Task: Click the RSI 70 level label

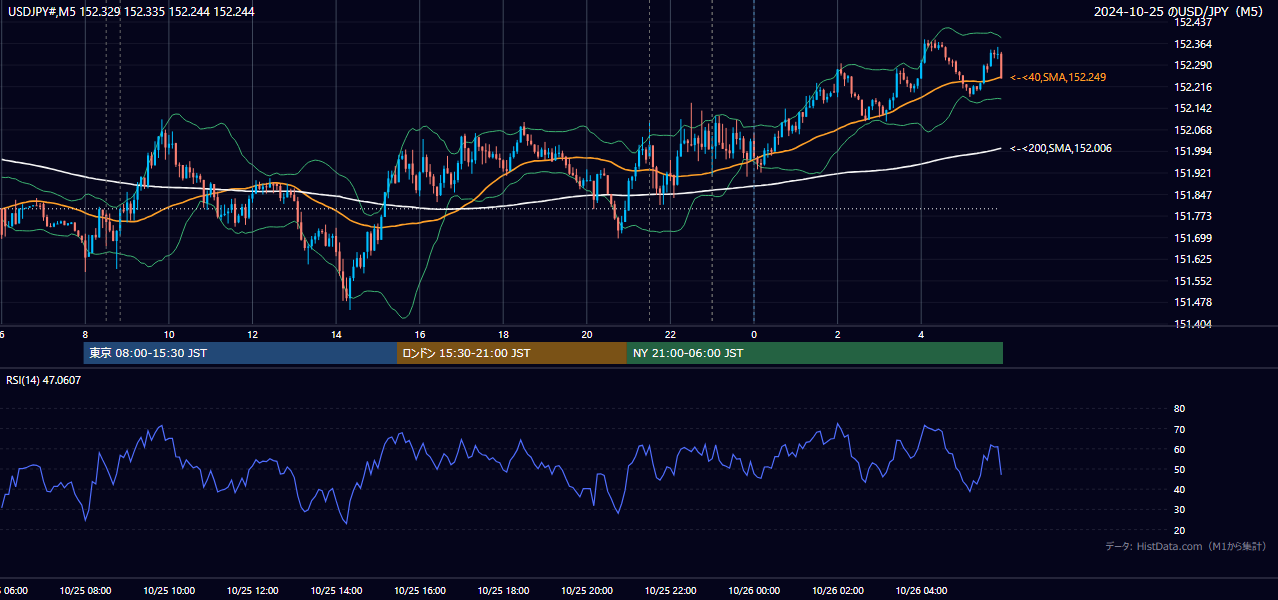Action: 1179,429
